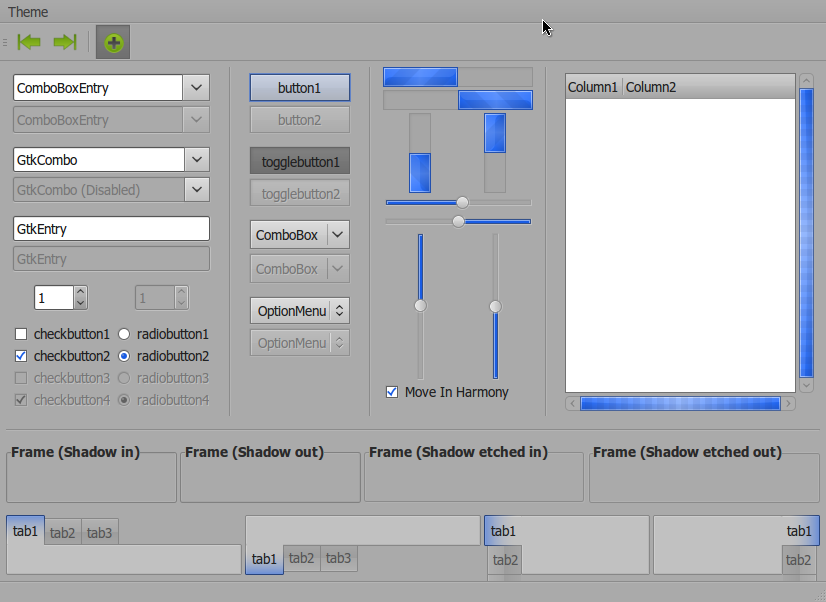The height and width of the screenshot is (602, 826).
Task: Click the right vertical slider knob
Action: (495, 307)
